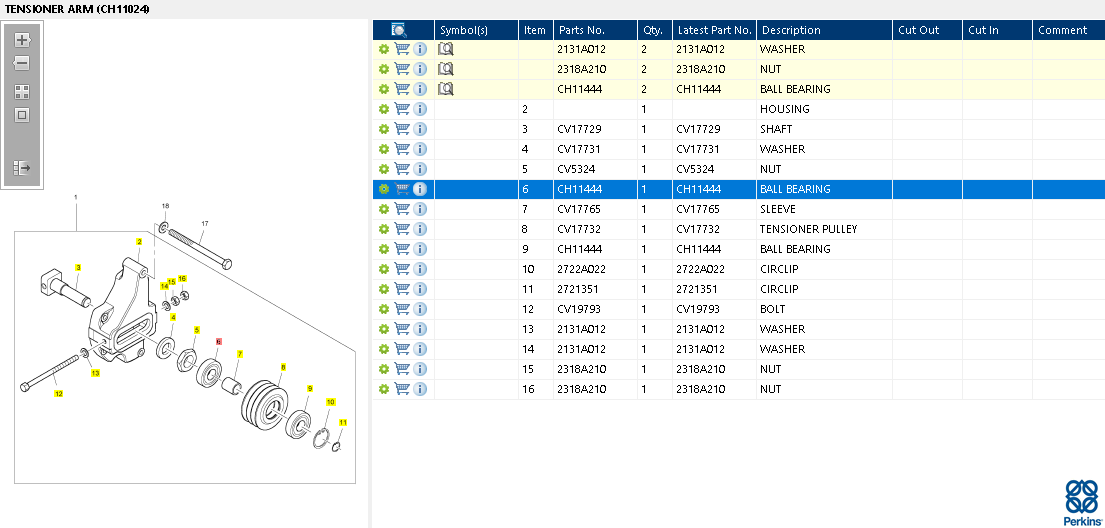Image resolution: width=1105 pixels, height=528 pixels.
Task: Zoom out of the diagram with minus icon
Action: tap(22, 63)
